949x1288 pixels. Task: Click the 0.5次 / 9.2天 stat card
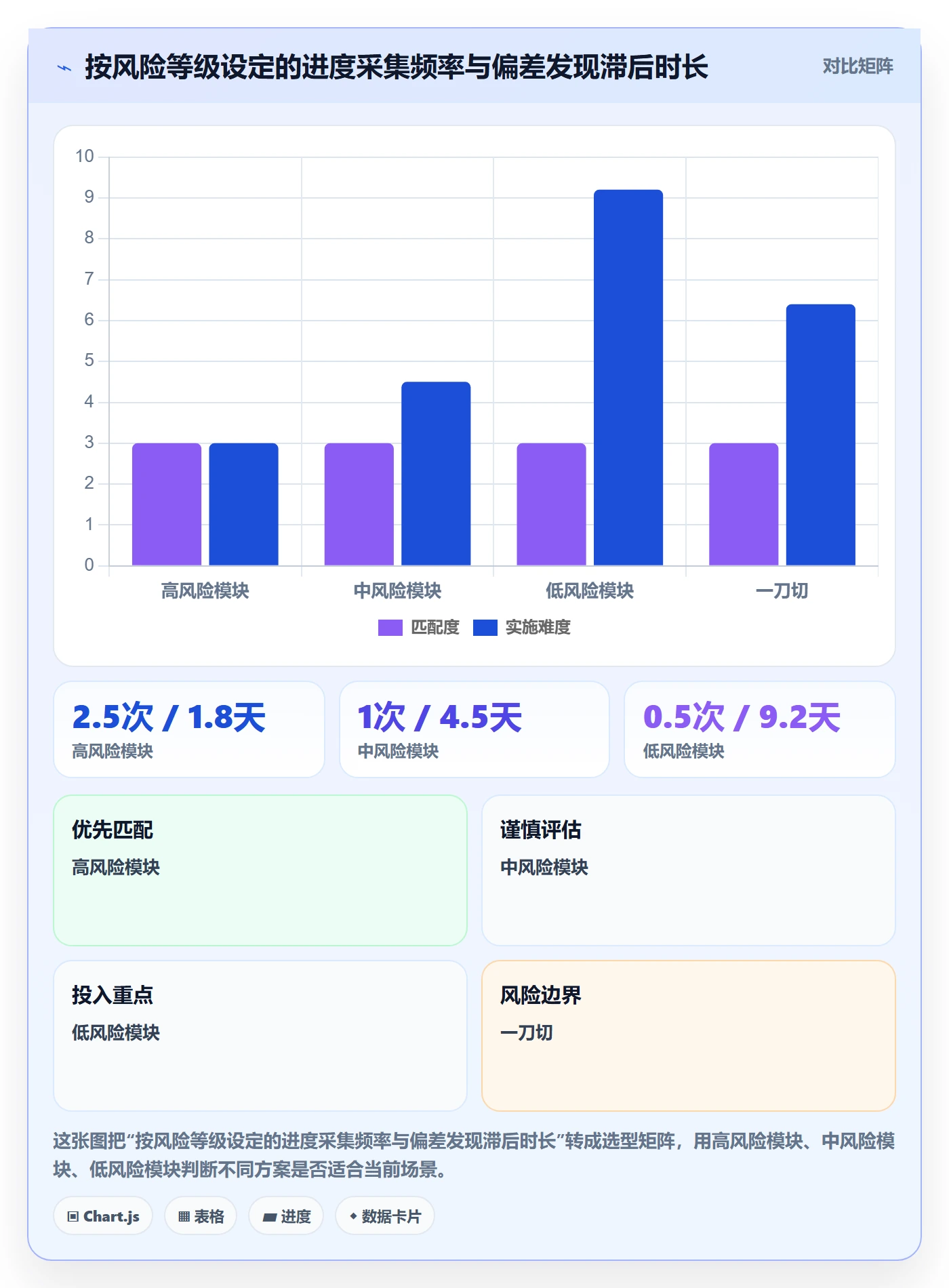tap(760, 729)
